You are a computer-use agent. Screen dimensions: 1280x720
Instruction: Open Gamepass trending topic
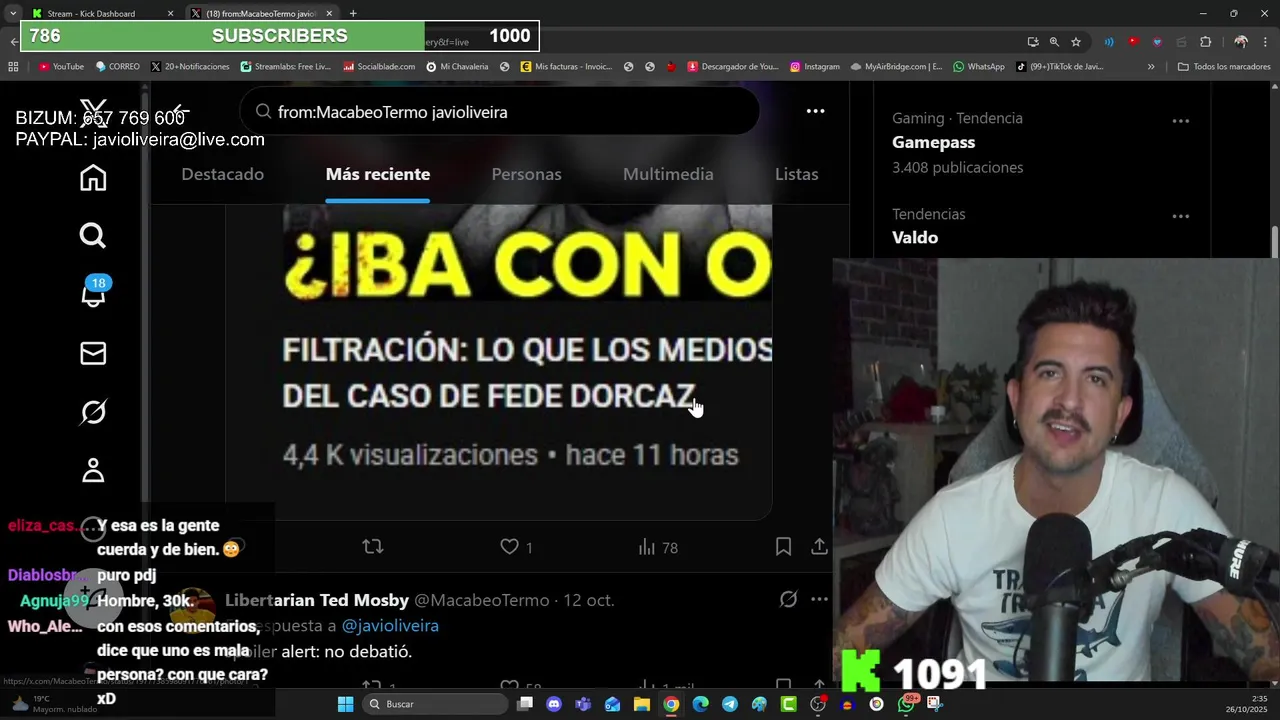933,142
